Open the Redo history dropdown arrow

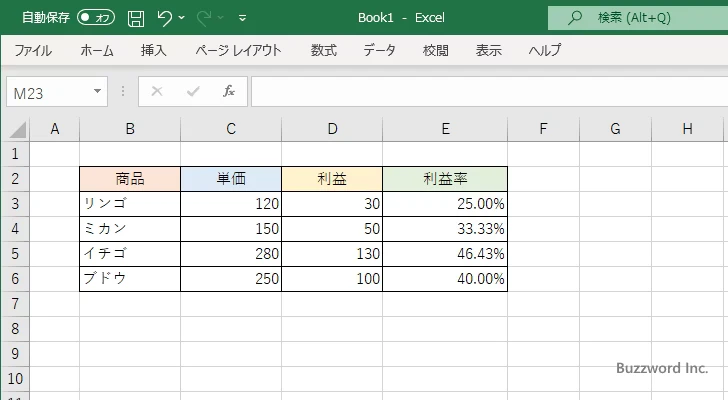pyautogui.click(x=221, y=18)
